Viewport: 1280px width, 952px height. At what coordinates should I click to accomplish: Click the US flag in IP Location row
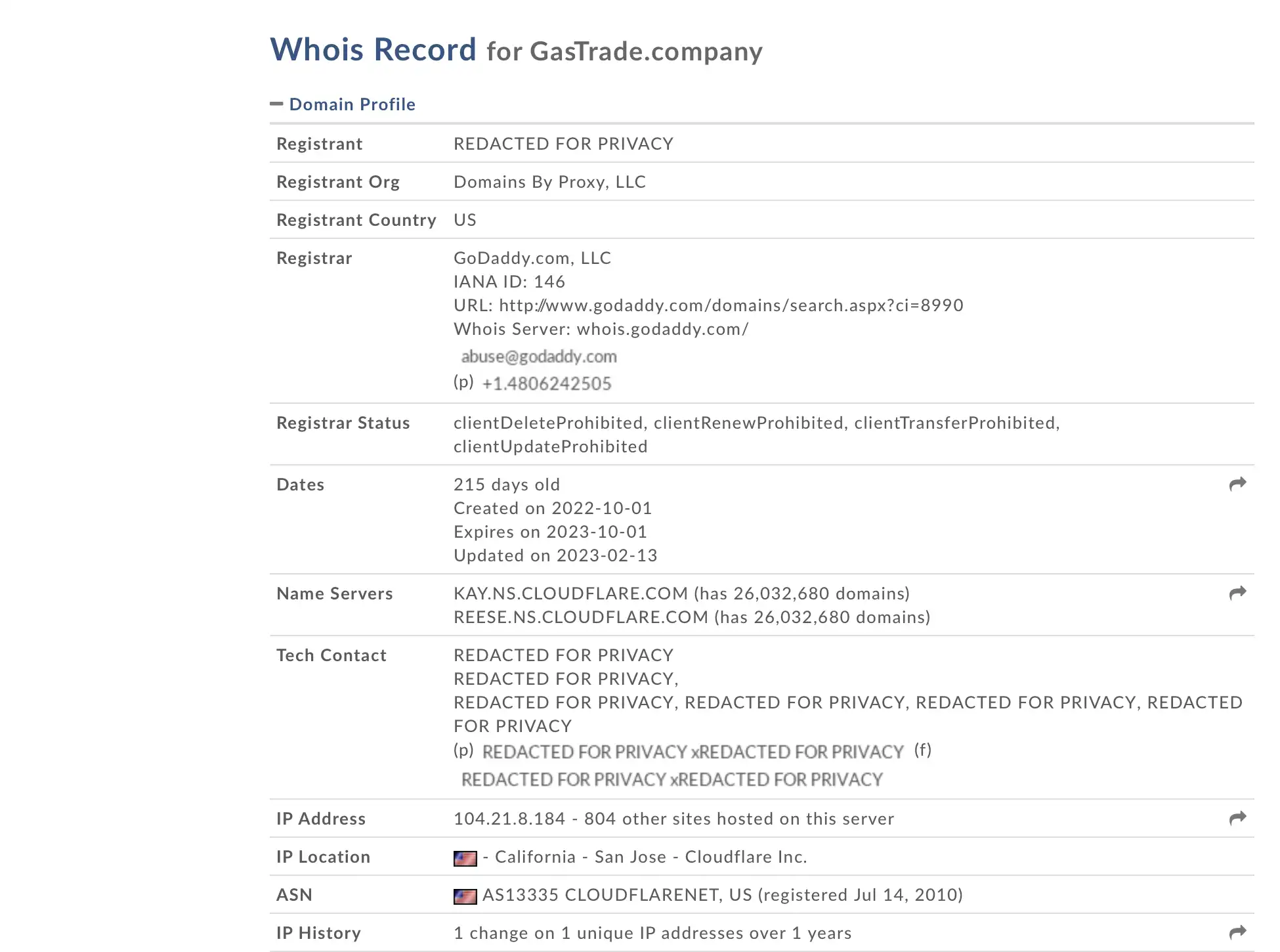(465, 858)
